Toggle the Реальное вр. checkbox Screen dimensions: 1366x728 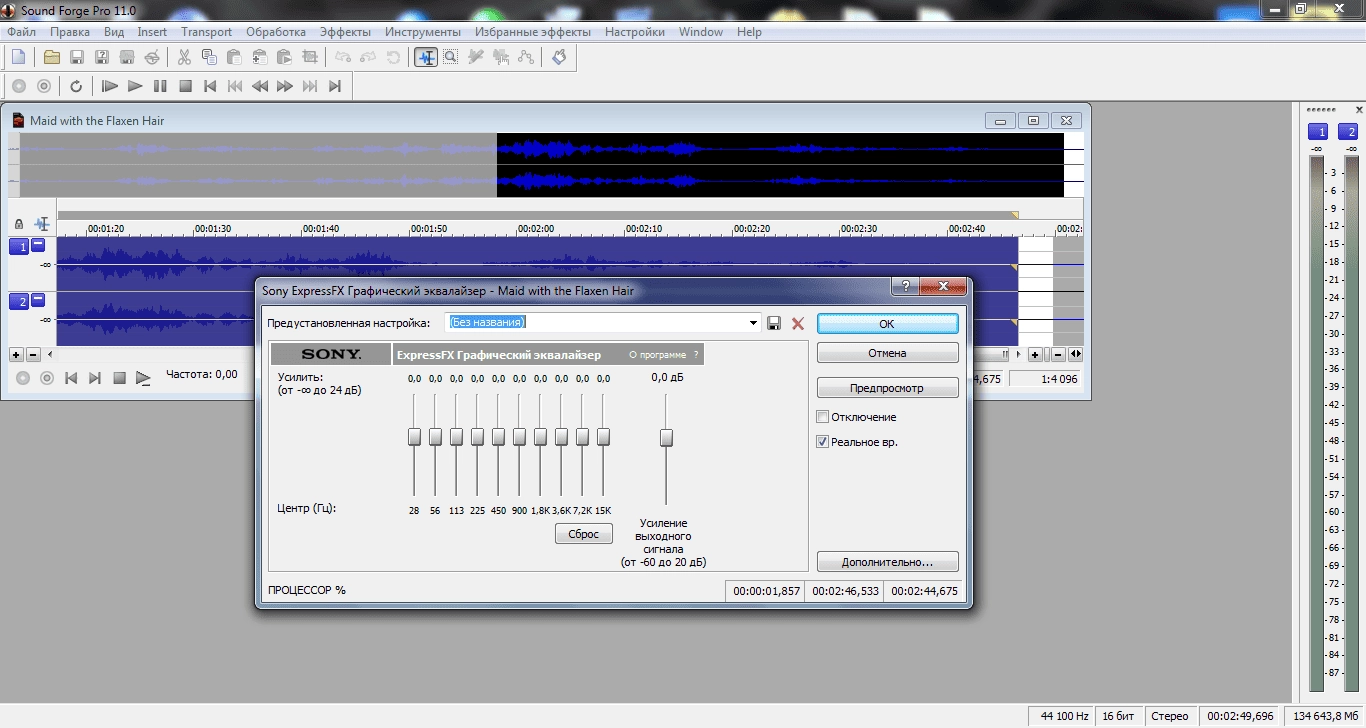(823, 442)
